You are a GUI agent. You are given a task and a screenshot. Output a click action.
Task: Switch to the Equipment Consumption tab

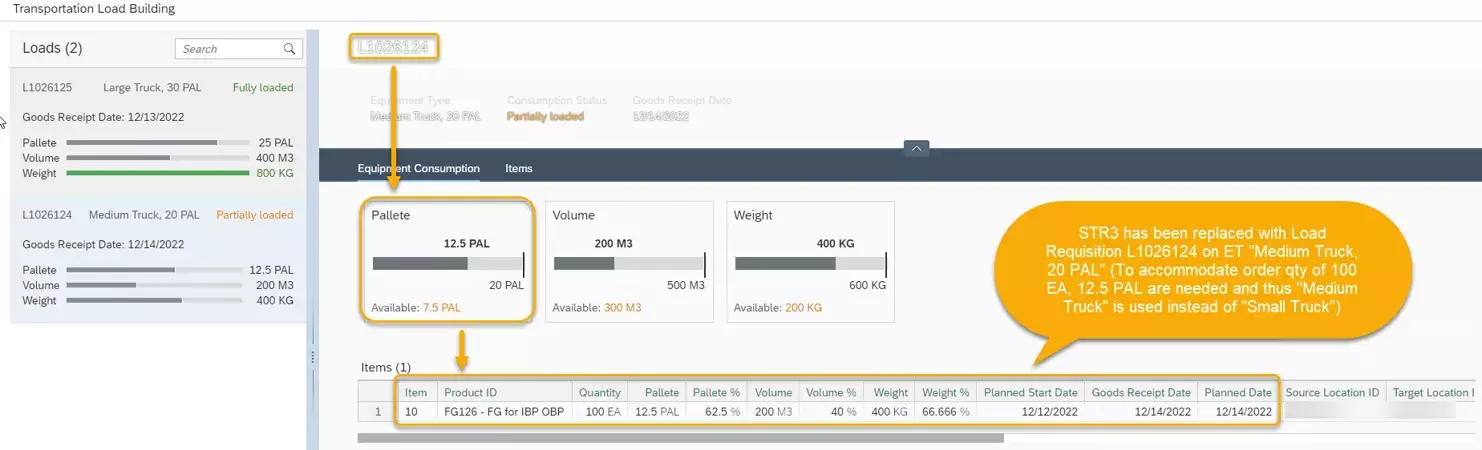(x=418, y=169)
